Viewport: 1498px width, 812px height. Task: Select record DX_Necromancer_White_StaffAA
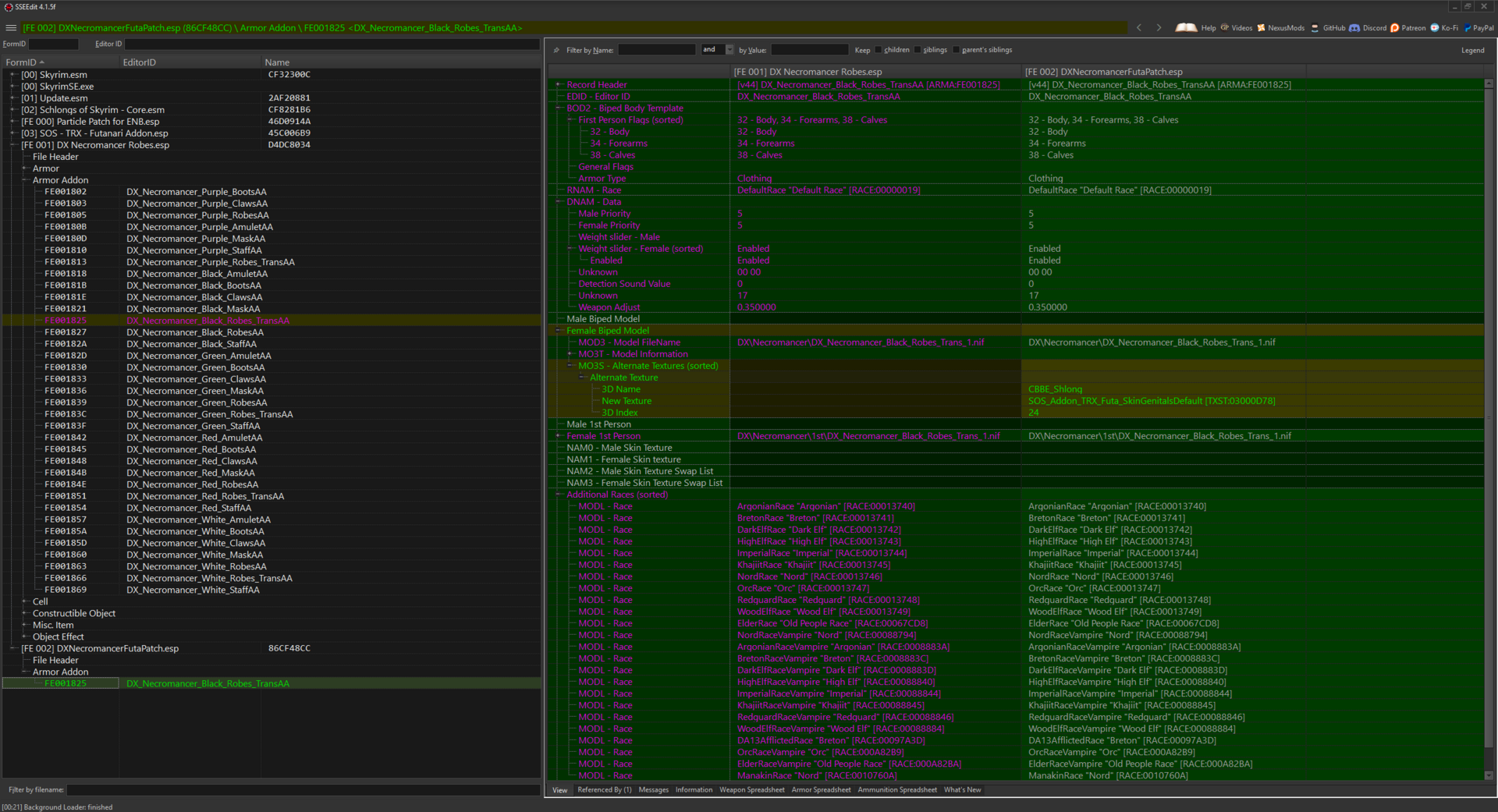193,590
